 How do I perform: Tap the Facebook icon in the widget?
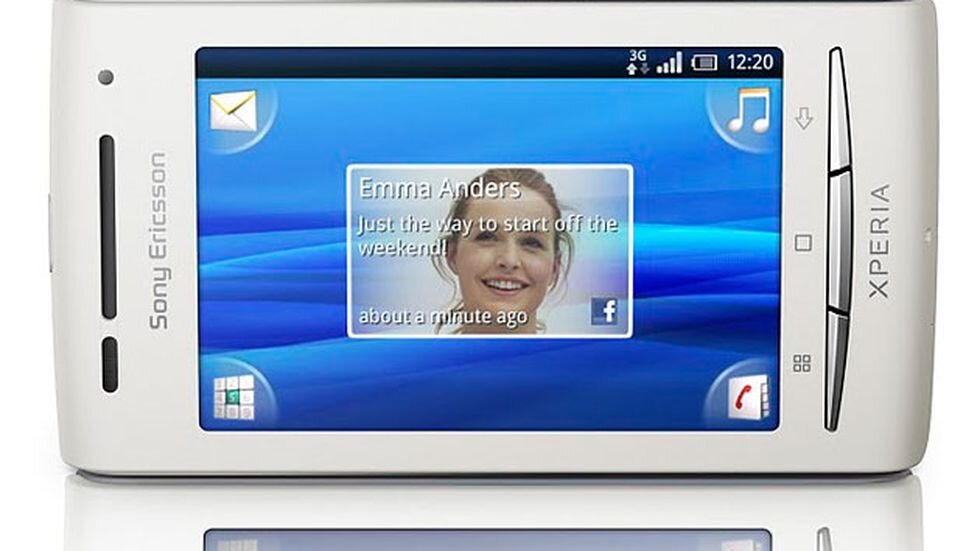pos(604,311)
